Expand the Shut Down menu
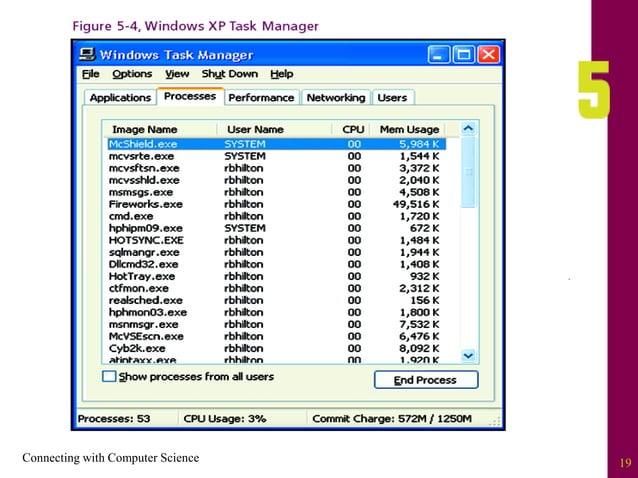The width and height of the screenshot is (638, 478). point(229,74)
